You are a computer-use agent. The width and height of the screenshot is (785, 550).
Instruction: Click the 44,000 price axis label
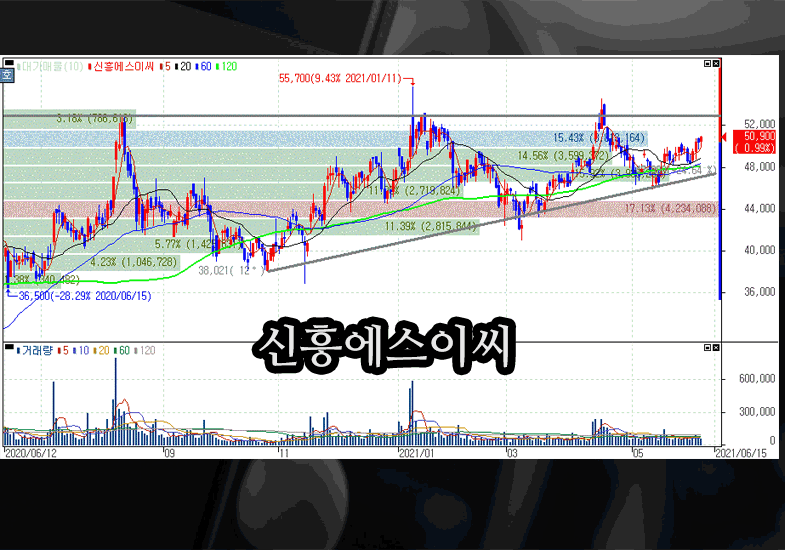pos(759,208)
